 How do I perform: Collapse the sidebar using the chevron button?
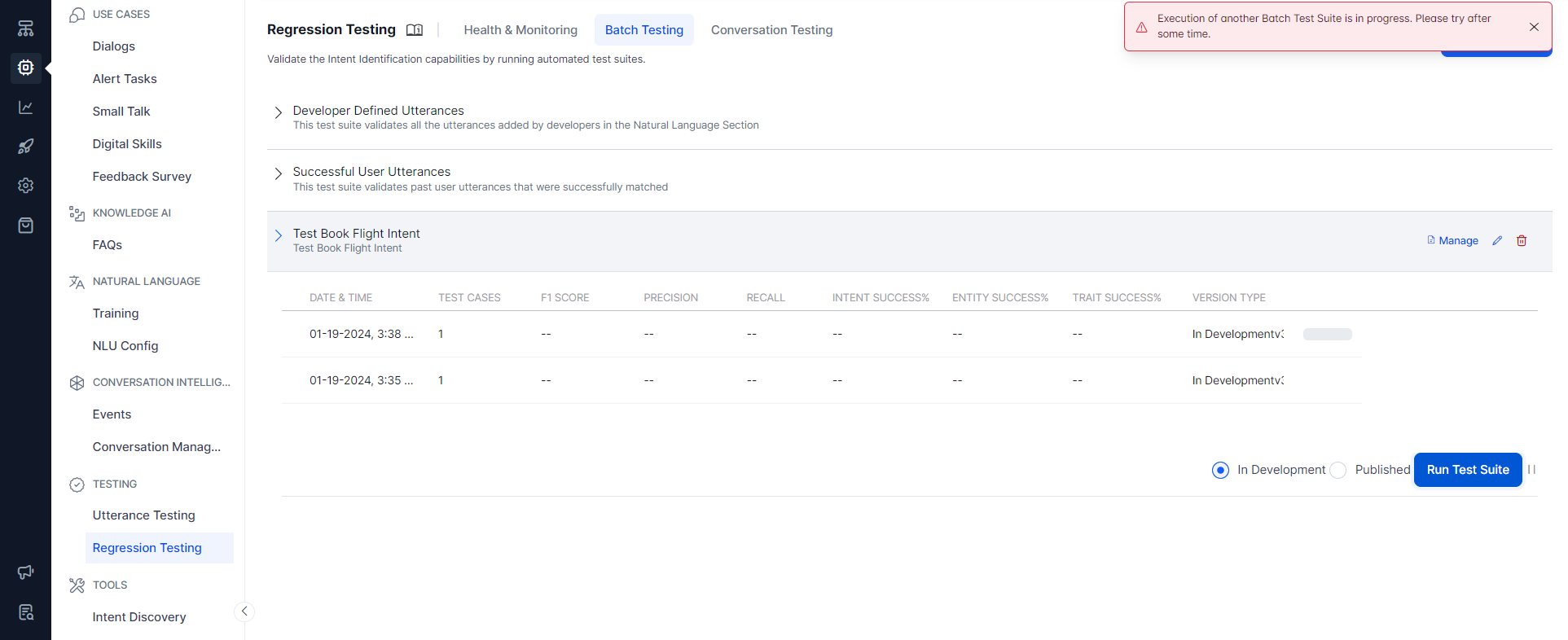[x=244, y=612]
